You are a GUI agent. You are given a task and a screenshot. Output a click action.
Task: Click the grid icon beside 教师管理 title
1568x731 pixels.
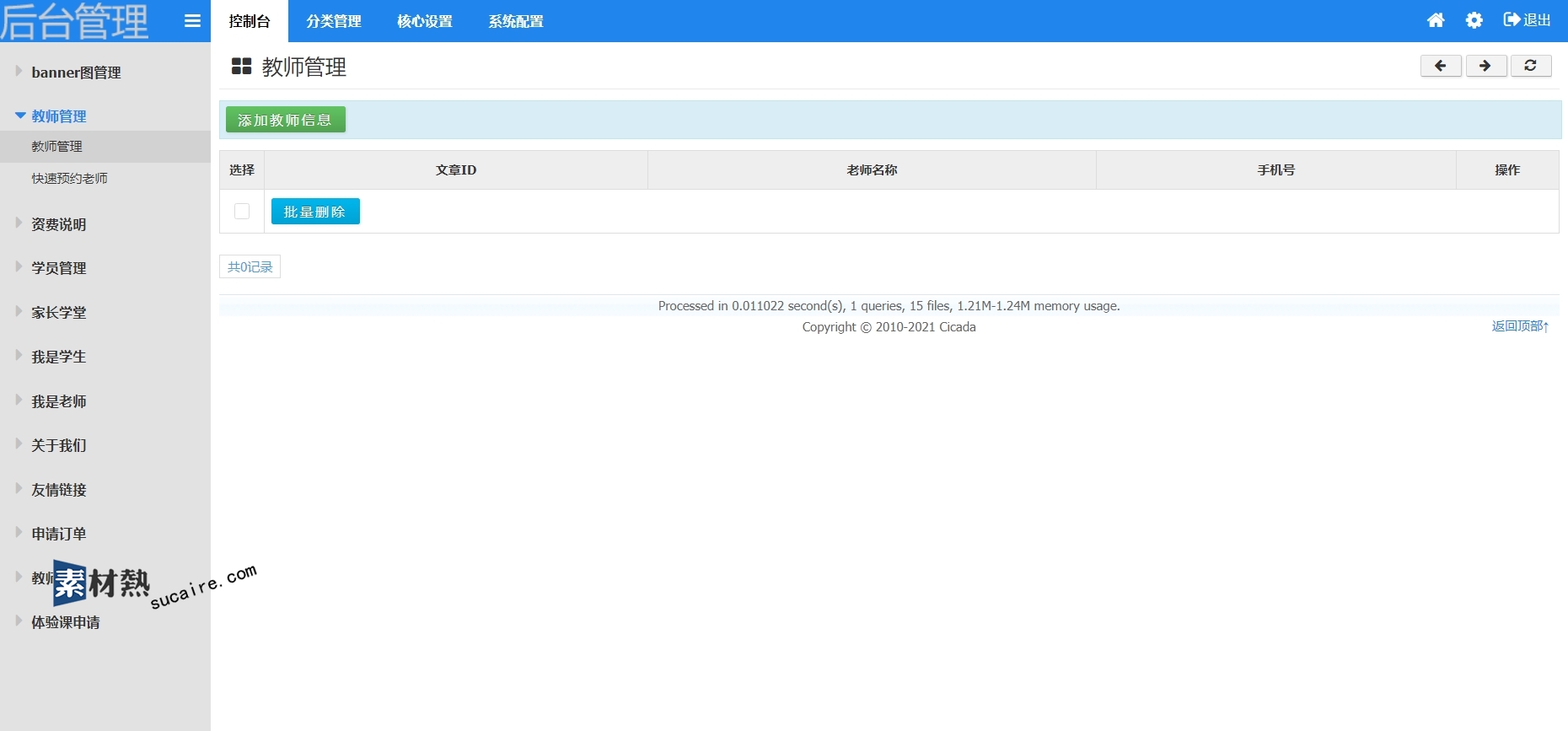click(x=242, y=67)
